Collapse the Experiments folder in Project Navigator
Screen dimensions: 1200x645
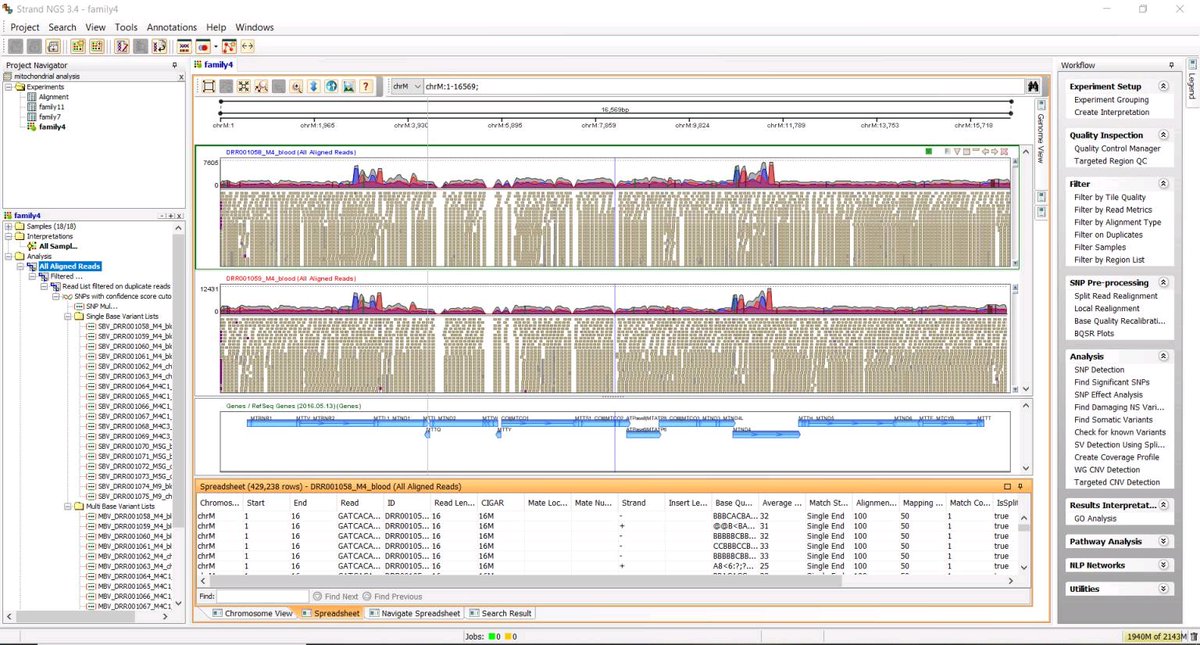coord(9,87)
